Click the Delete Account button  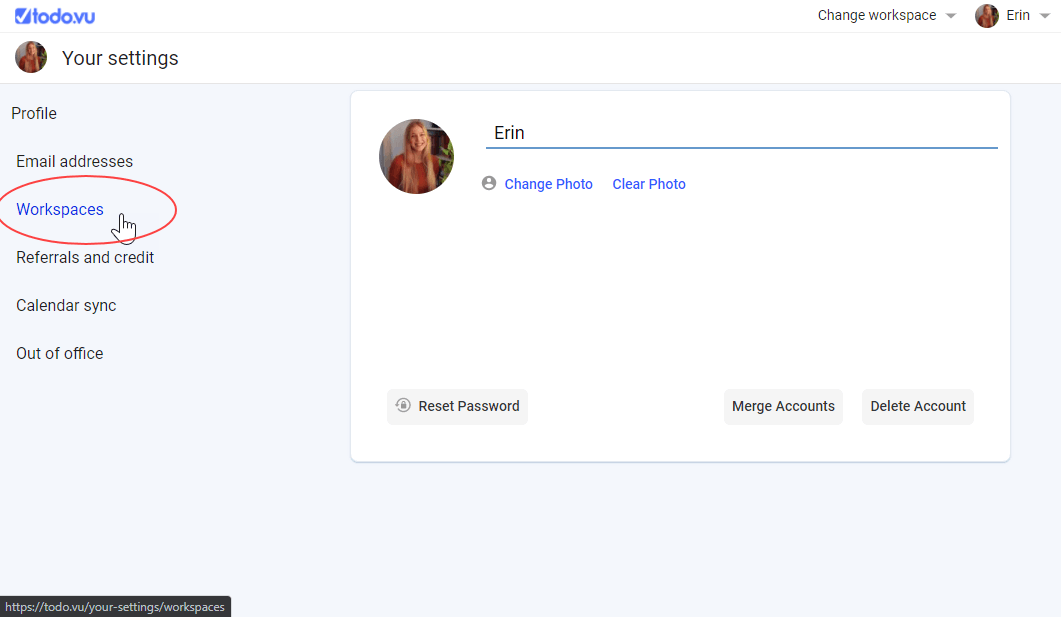[x=918, y=407]
